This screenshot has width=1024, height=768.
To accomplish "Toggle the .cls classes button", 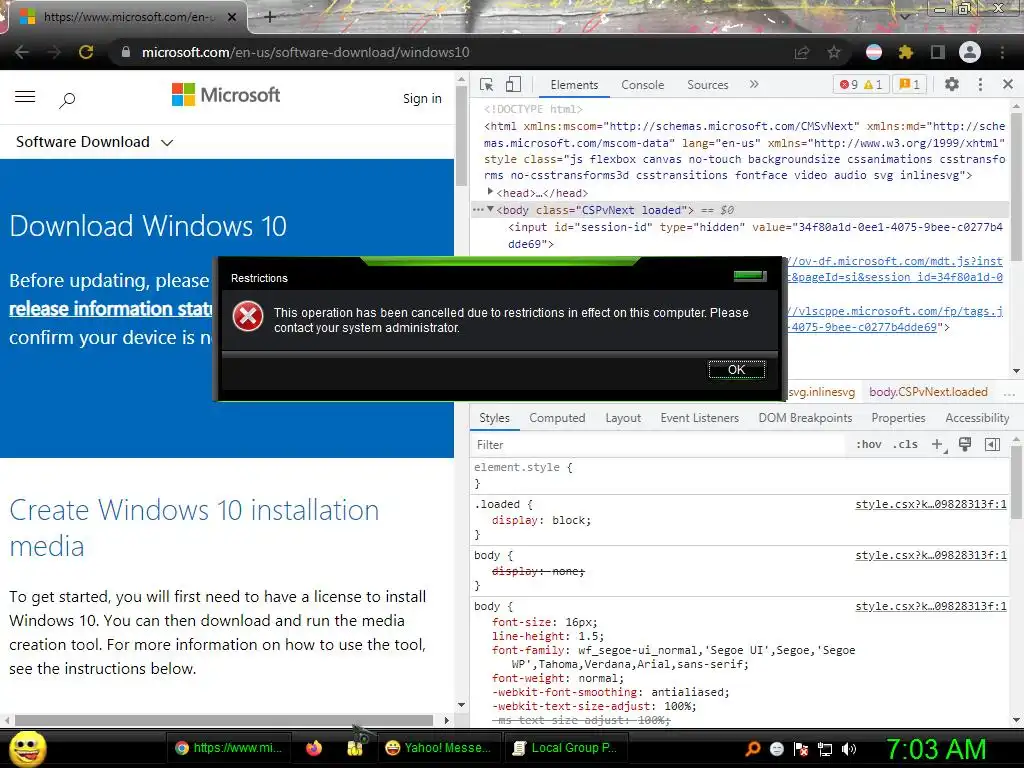I will (x=905, y=445).
